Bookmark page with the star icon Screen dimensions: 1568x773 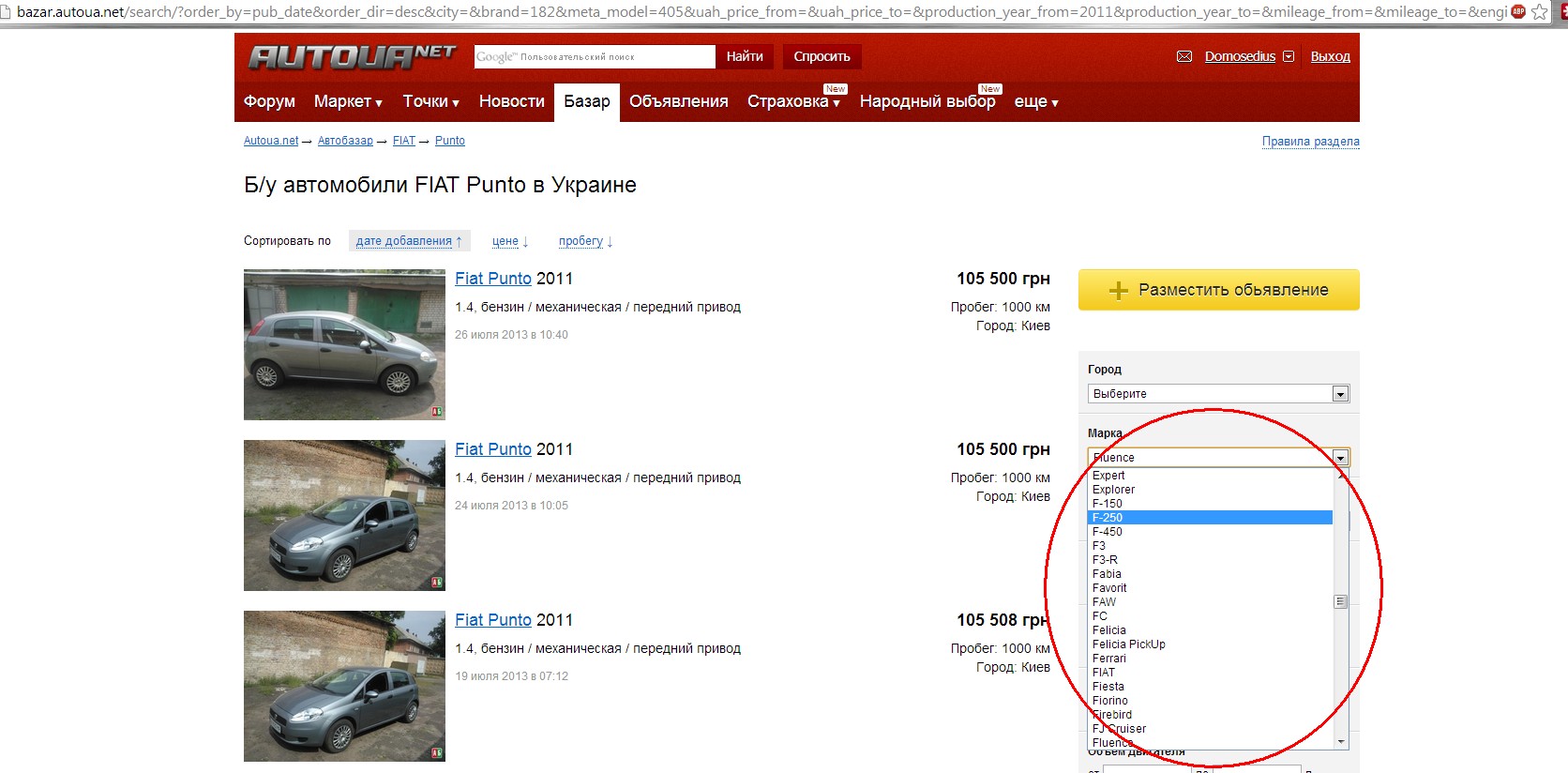(x=1539, y=12)
